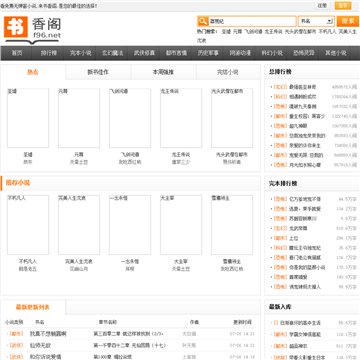Click the 元尊 hot search link
360x360 pixels.
(x=237, y=32)
